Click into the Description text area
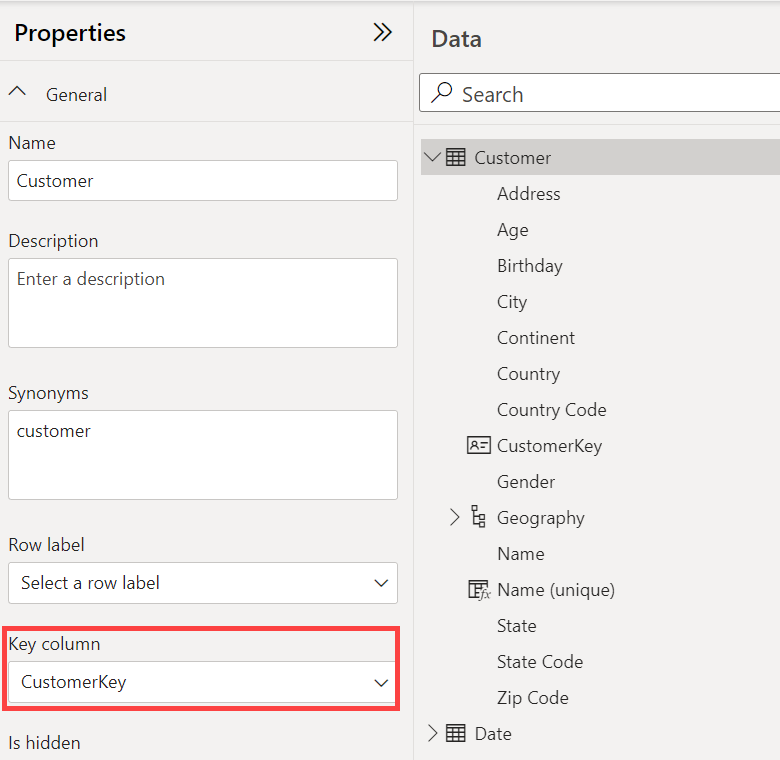The width and height of the screenshot is (780, 760). (x=202, y=303)
